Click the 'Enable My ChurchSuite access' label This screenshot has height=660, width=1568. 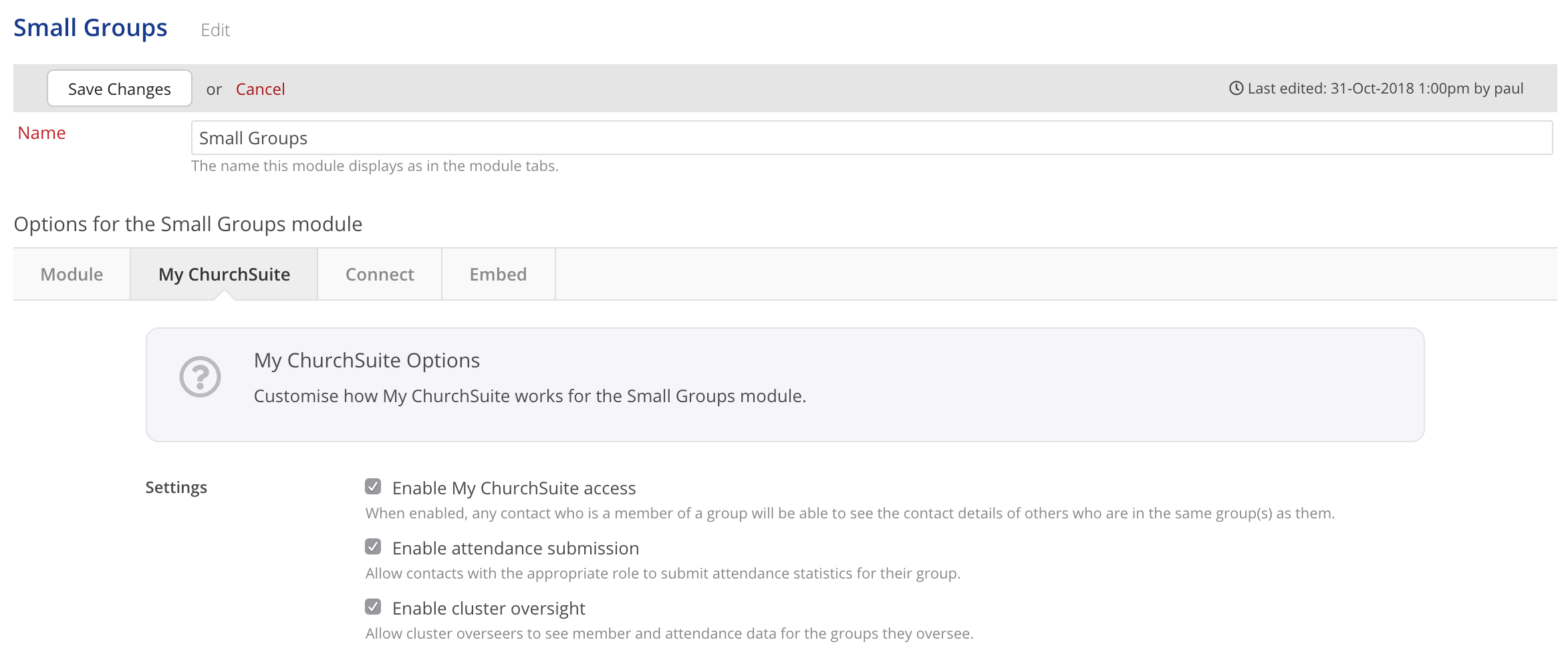(x=514, y=488)
